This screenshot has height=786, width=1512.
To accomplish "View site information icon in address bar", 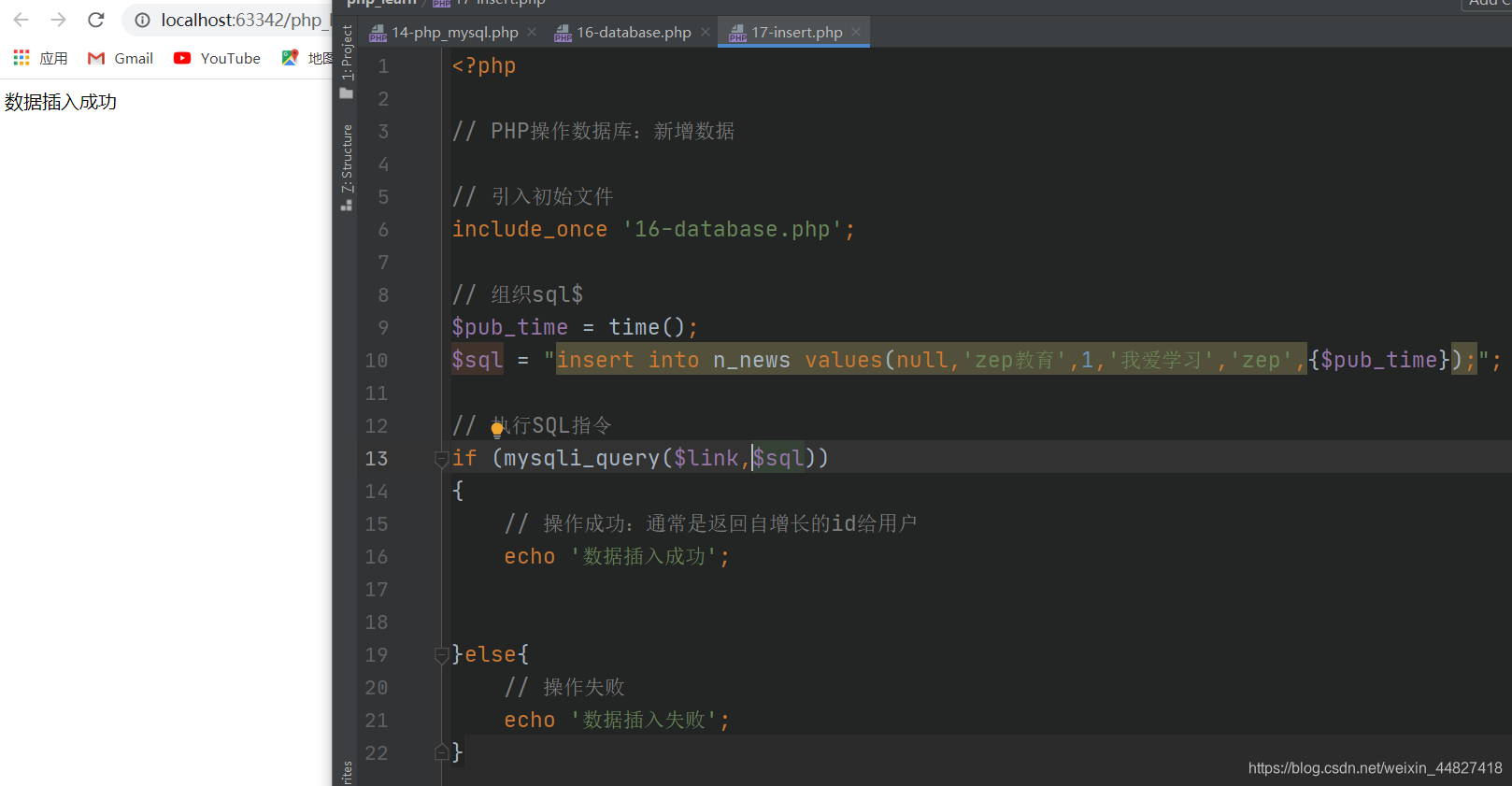I will [x=142, y=20].
